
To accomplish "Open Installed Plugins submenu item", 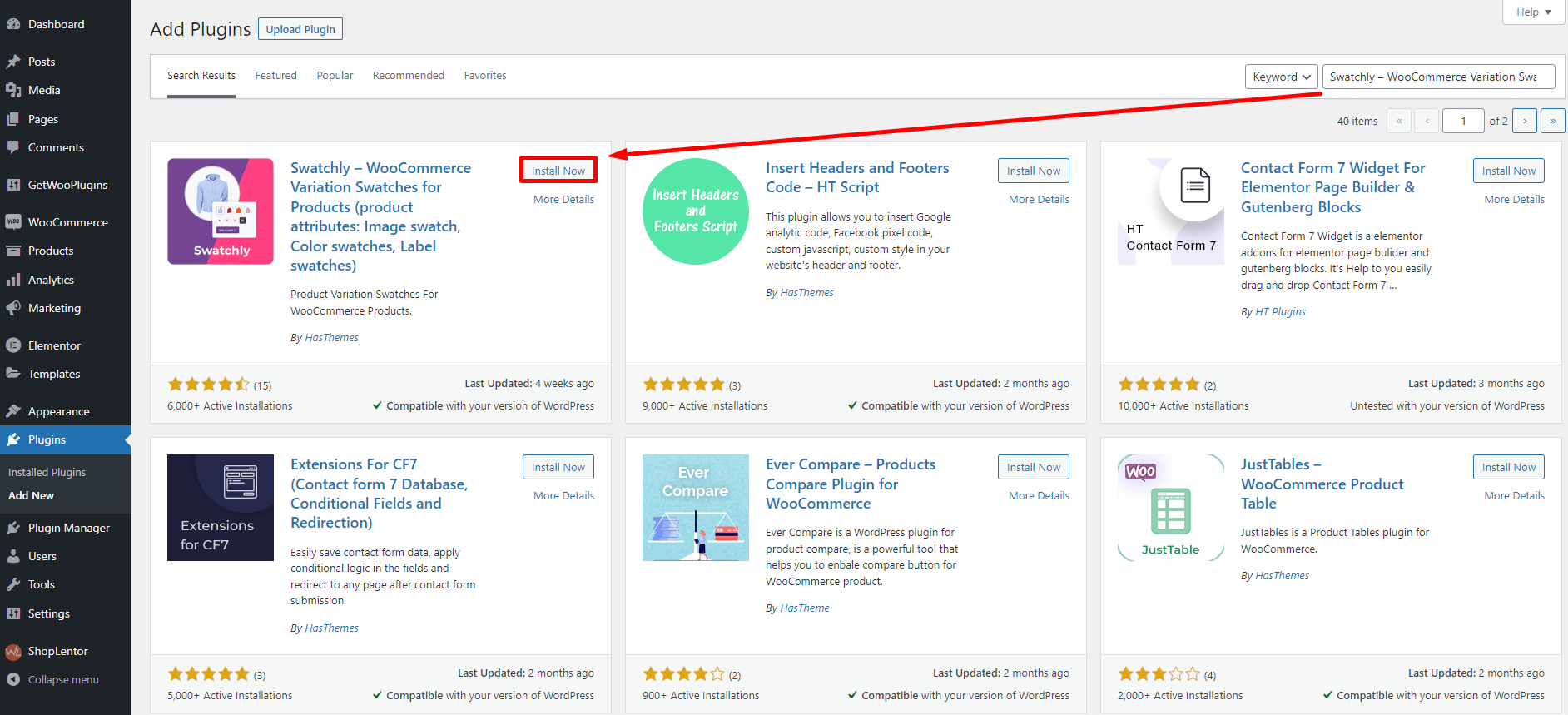I will coord(47,473).
